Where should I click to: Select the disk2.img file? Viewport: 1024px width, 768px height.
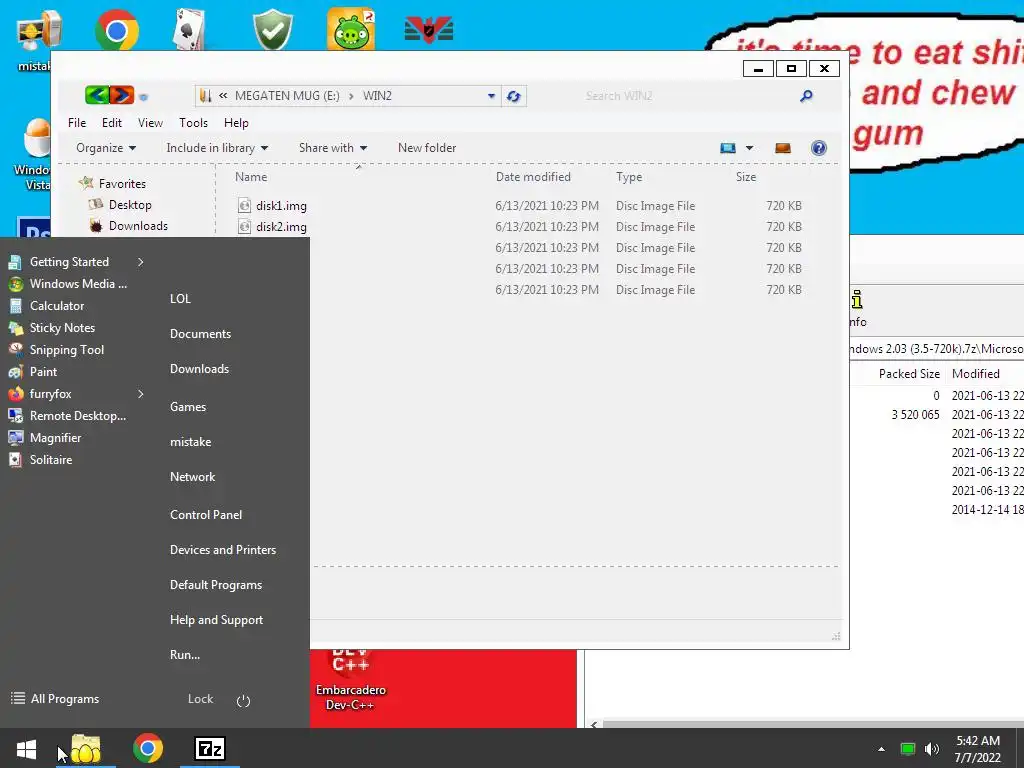click(281, 227)
